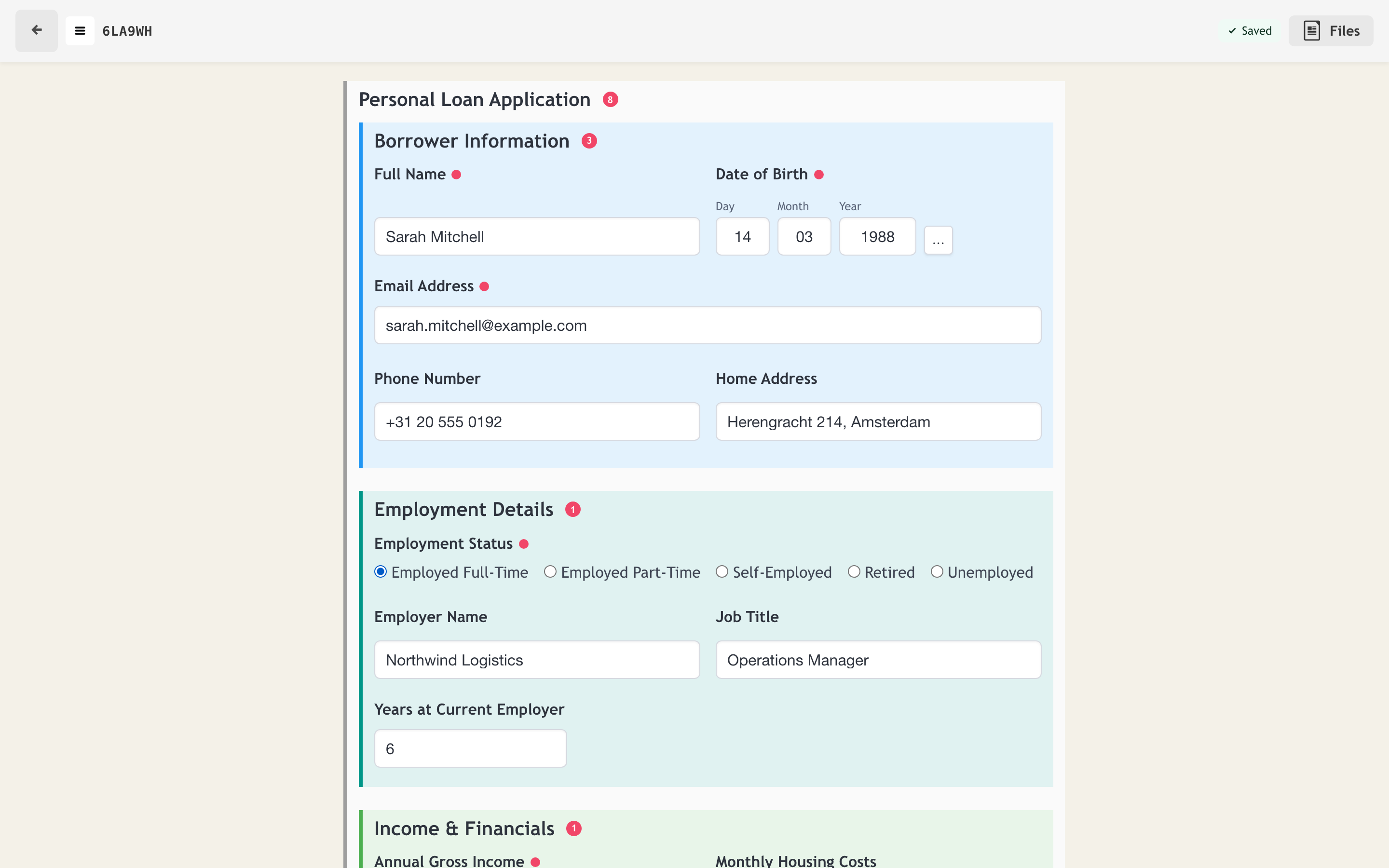Click the back arrow button

(x=36, y=30)
